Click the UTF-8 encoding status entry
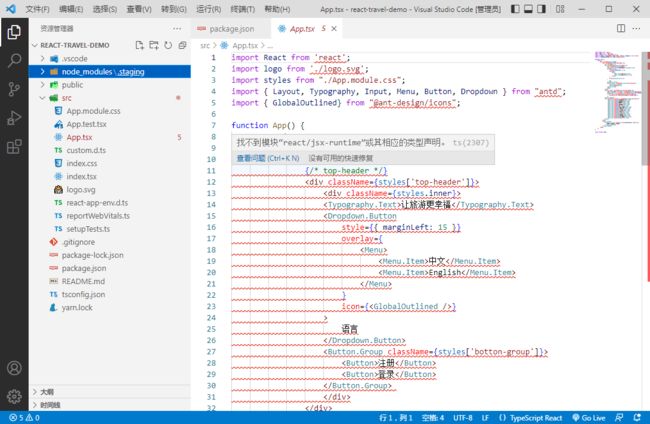 point(463,418)
